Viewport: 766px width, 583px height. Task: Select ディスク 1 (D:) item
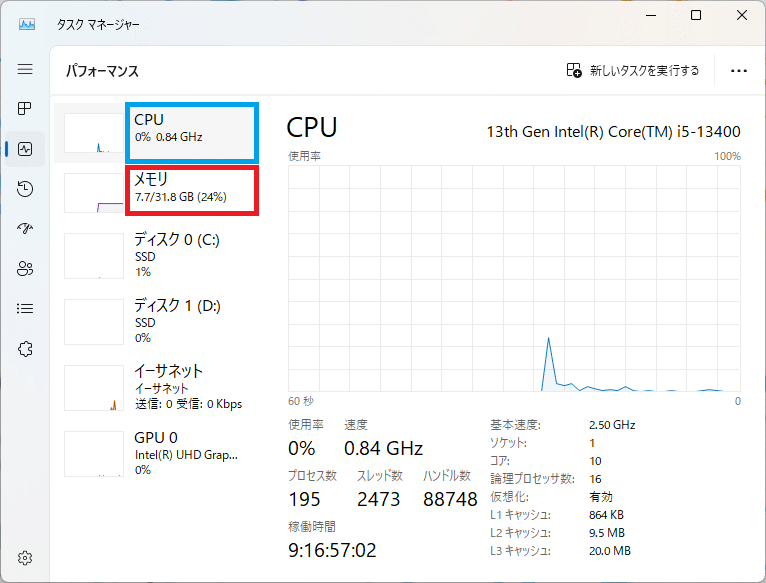156,322
